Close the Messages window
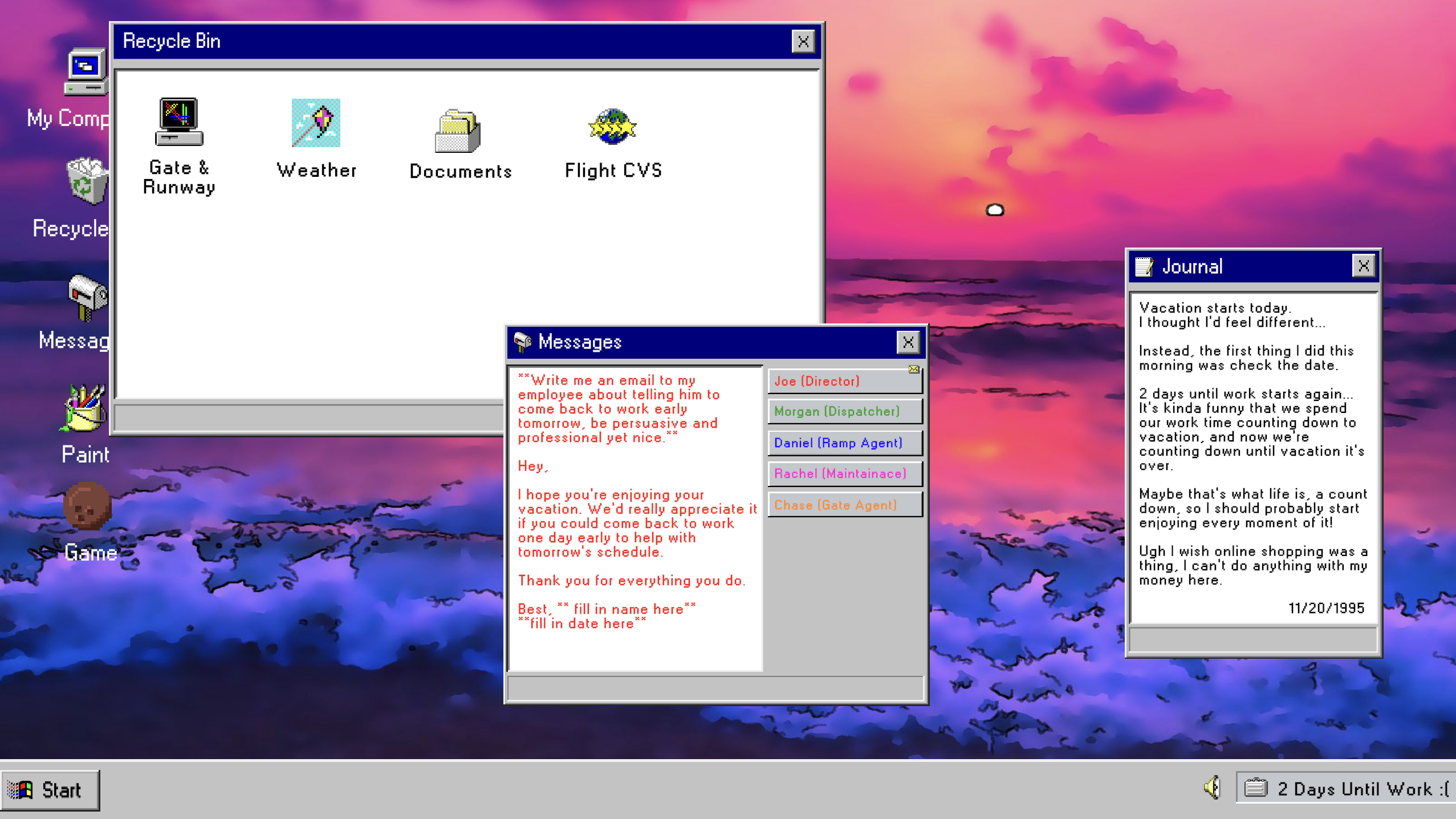 (x=908, y=342)
